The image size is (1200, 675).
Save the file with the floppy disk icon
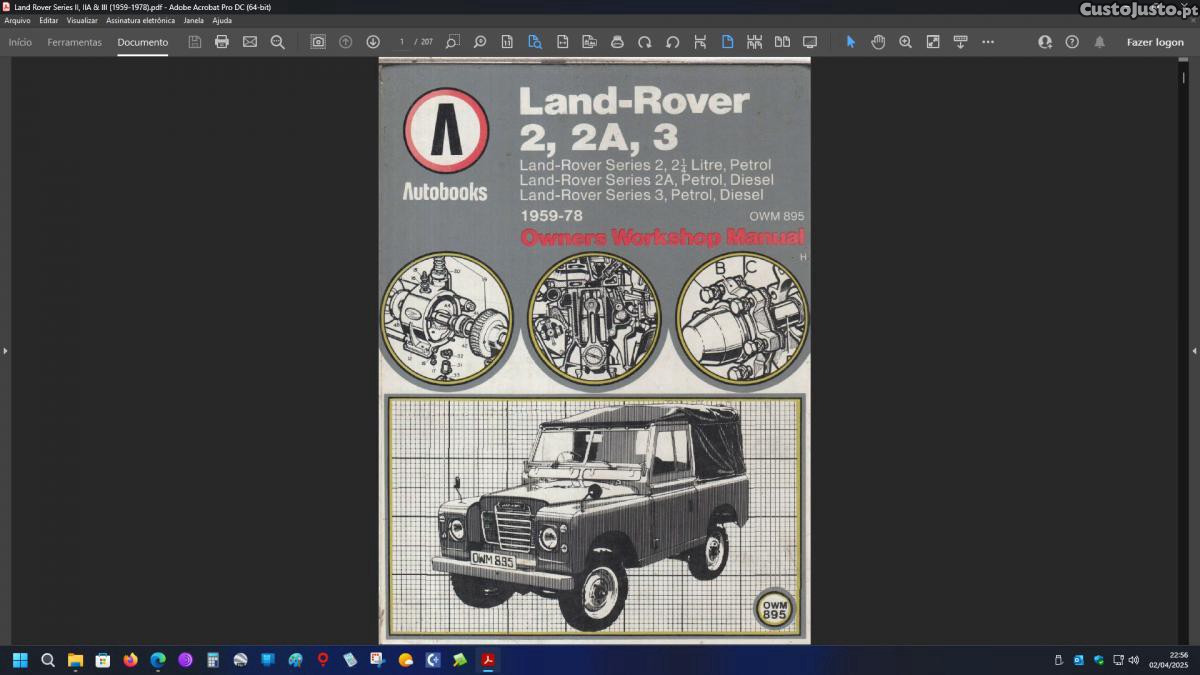pos(194,42)
